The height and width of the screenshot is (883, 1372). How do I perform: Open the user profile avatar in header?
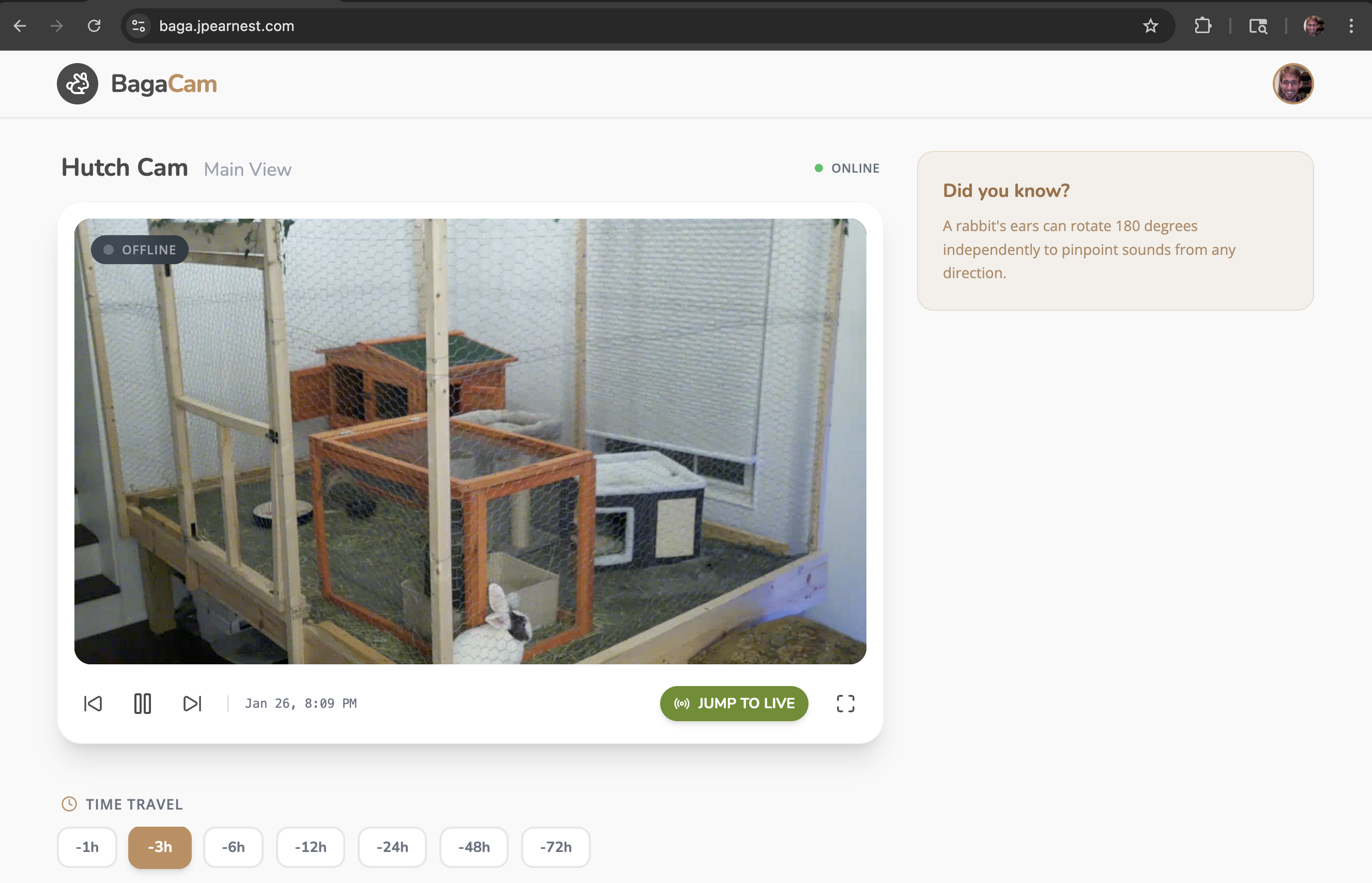pyautogui.click(x=1292, y=84)
